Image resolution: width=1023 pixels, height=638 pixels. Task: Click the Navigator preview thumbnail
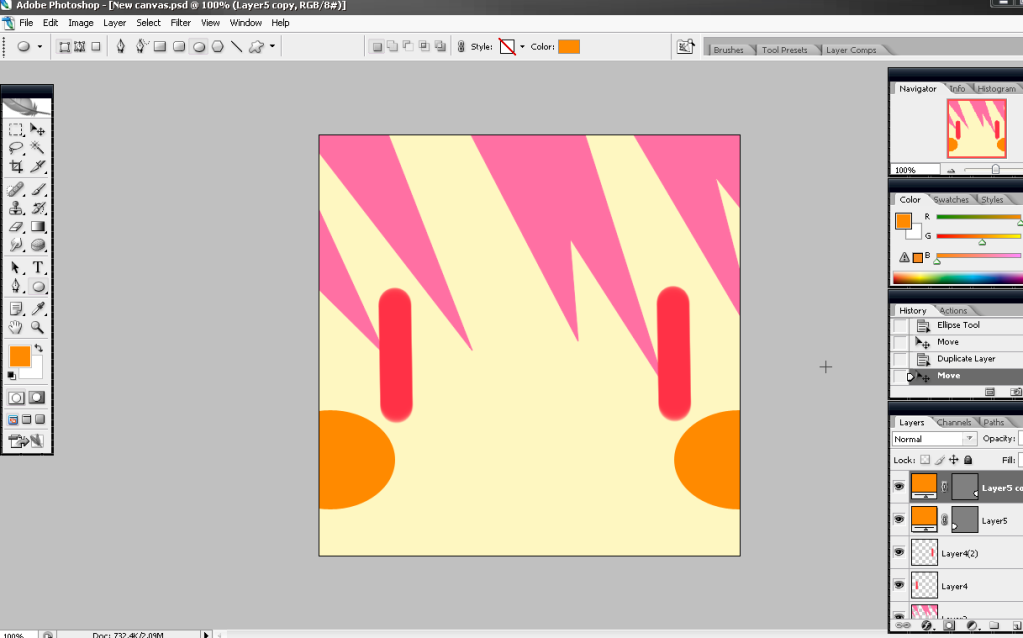click(977, 129)
